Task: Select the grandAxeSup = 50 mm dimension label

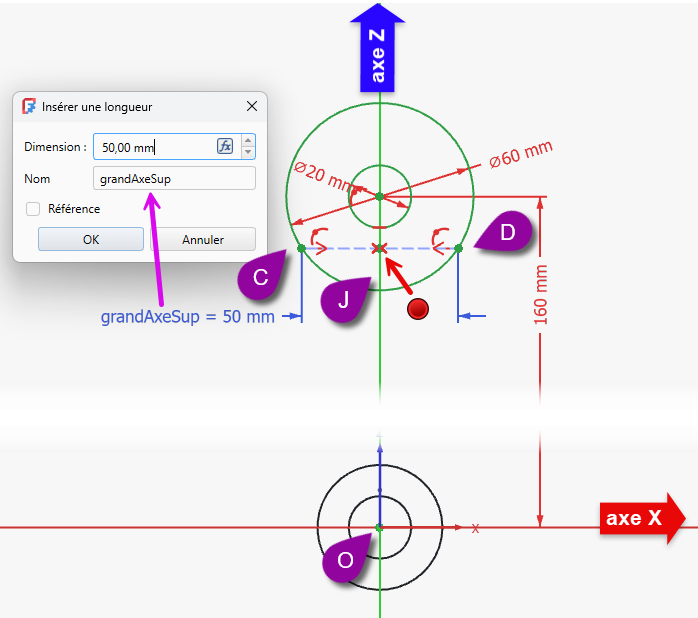Action: coord(187,317)
